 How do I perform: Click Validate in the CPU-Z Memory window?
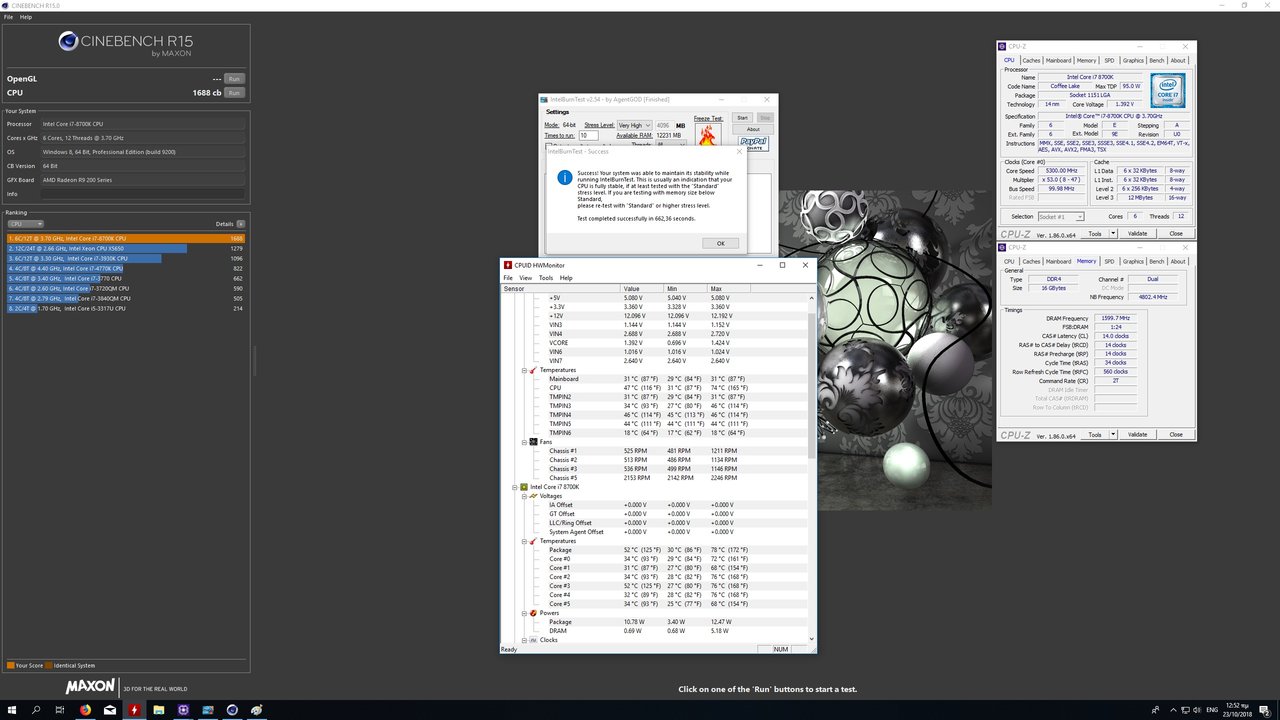tap(1138, 435)
